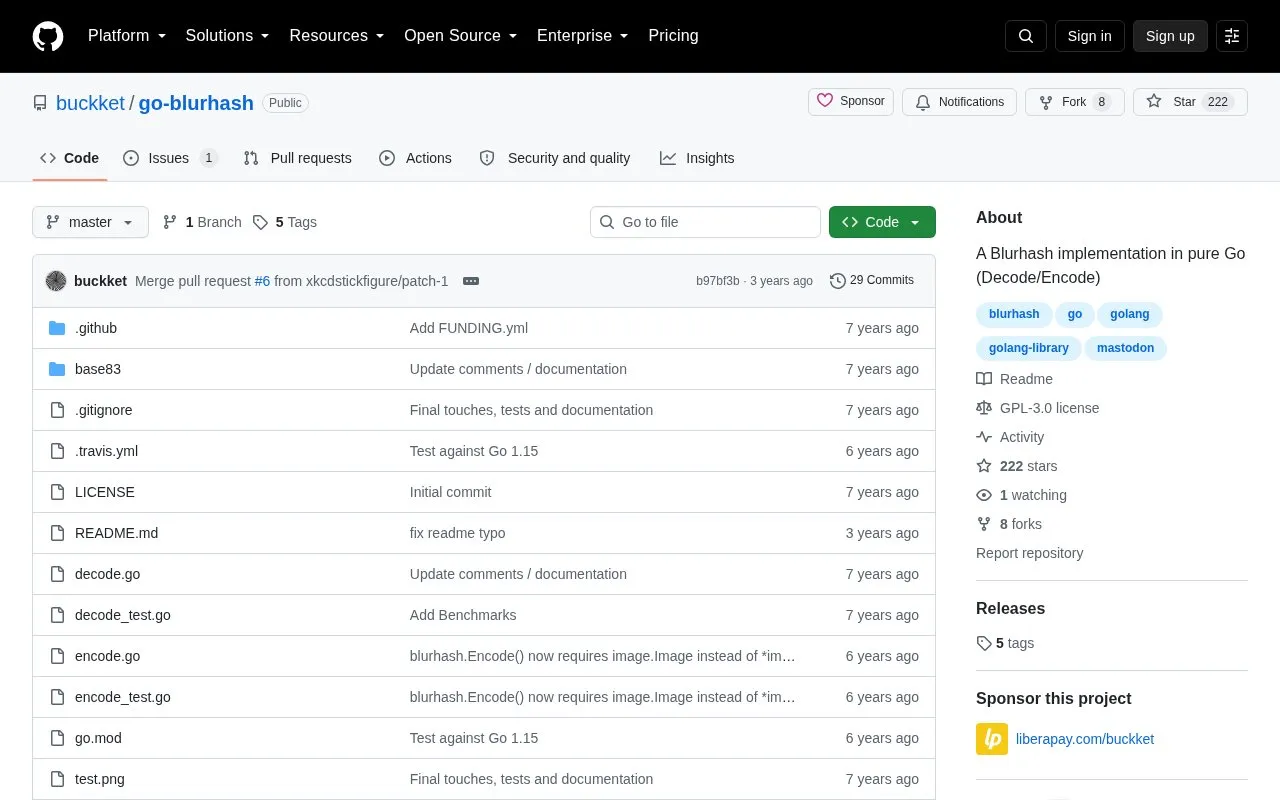Expand the Resources menu
Viewport: 1280px width, 800px height.
(x=337, y=36)
